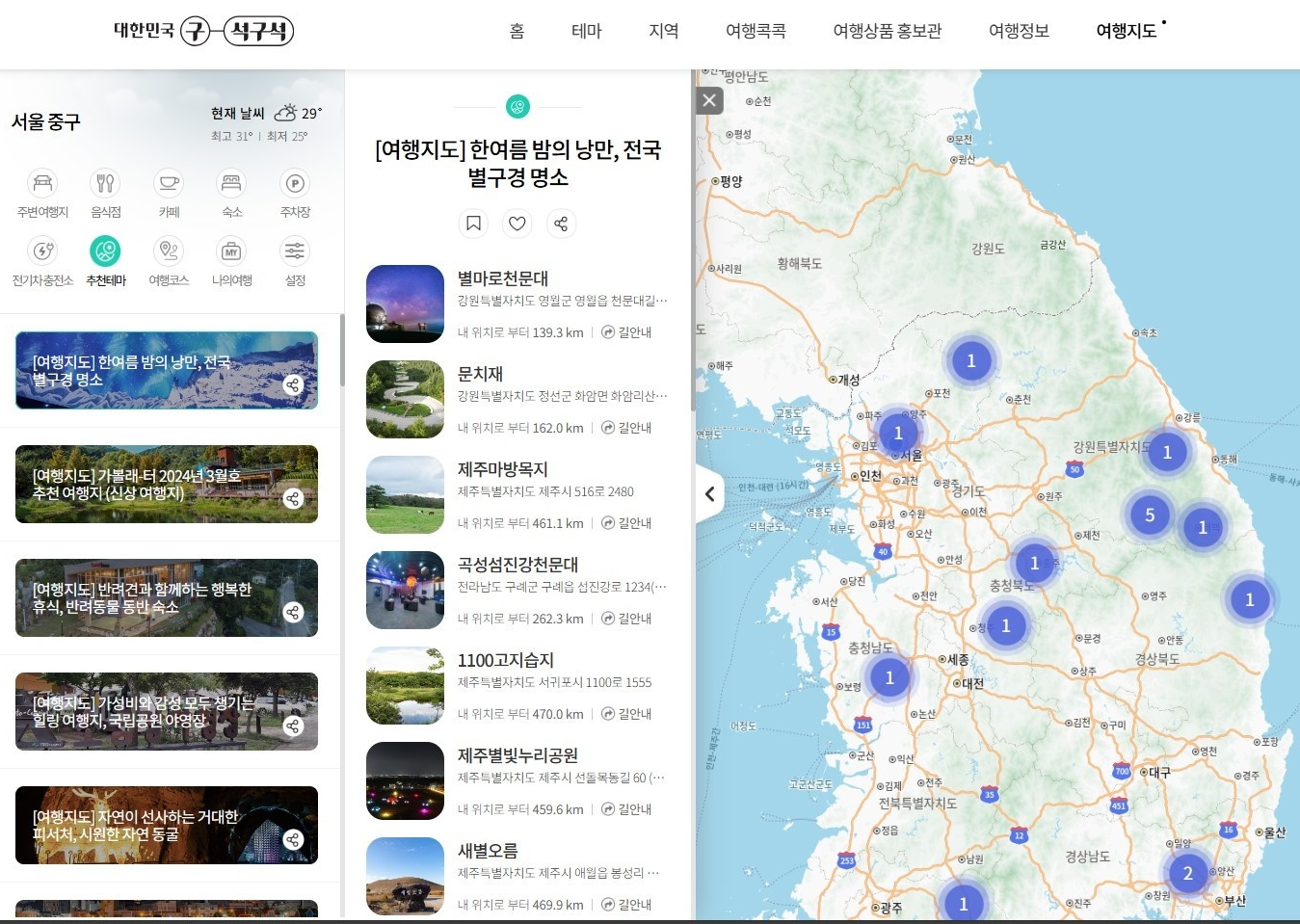
Task: Open the 테마 menu
Action: click(586, 31)
